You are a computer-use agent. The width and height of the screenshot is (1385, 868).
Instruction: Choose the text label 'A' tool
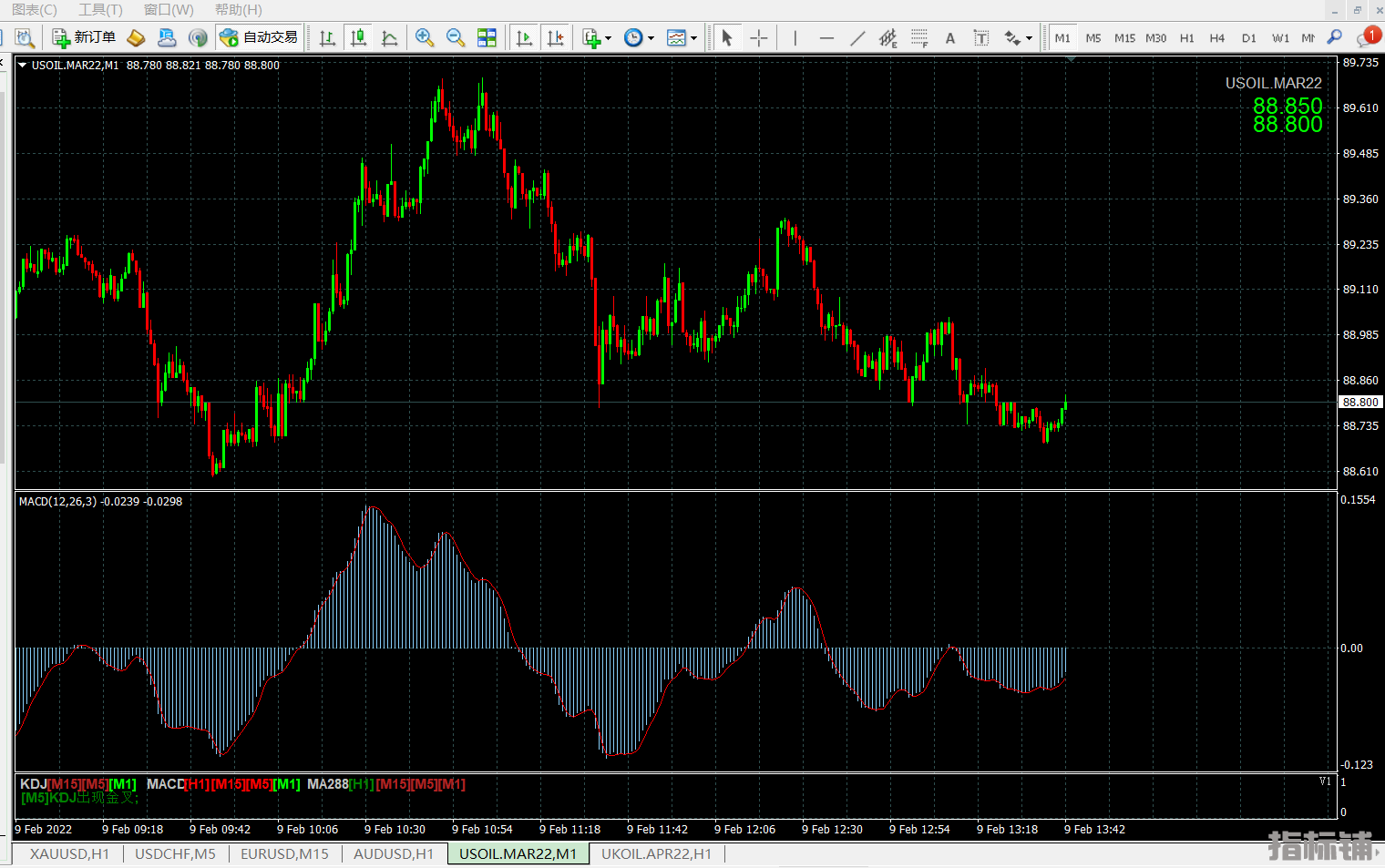950,37
